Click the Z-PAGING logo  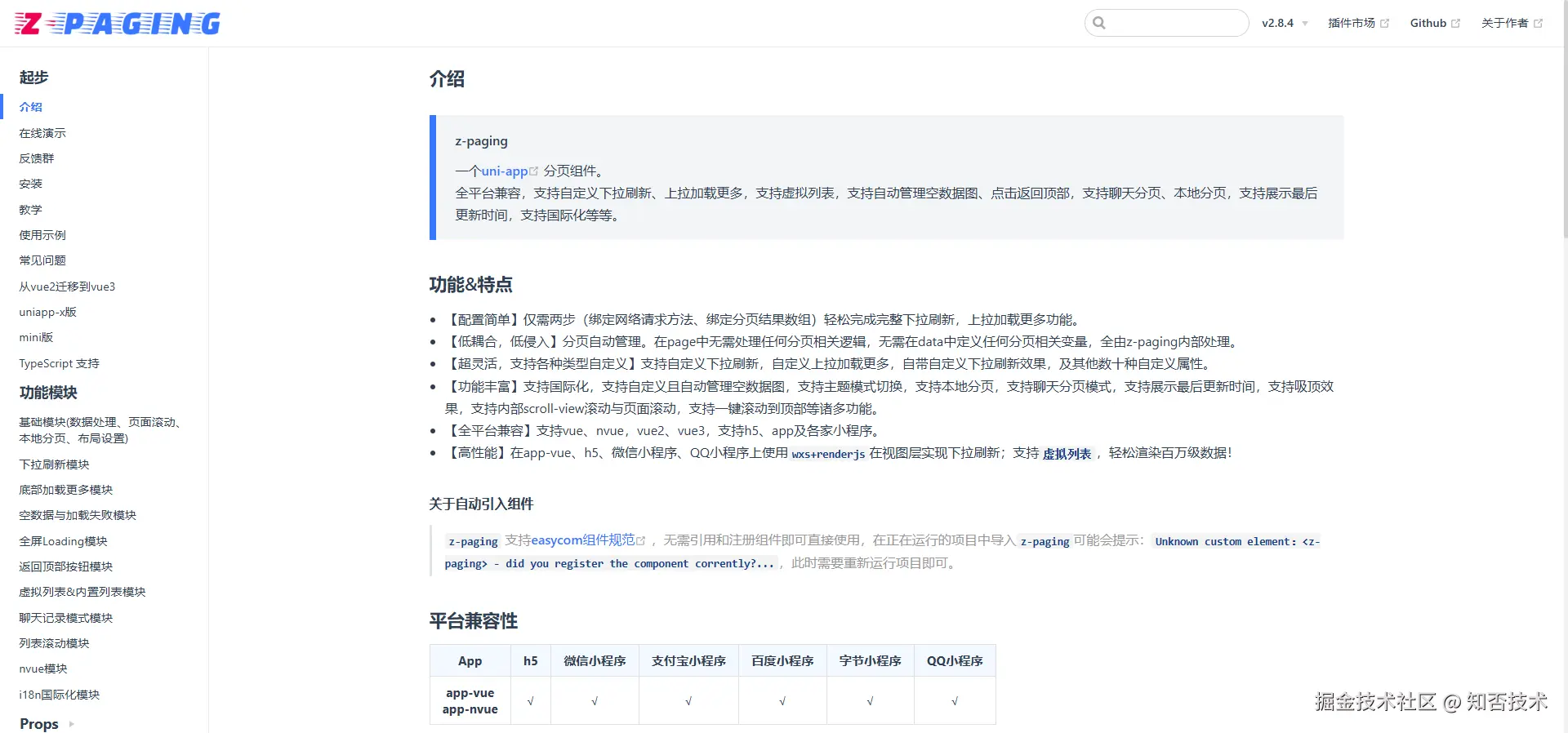[x=118, y=24]
